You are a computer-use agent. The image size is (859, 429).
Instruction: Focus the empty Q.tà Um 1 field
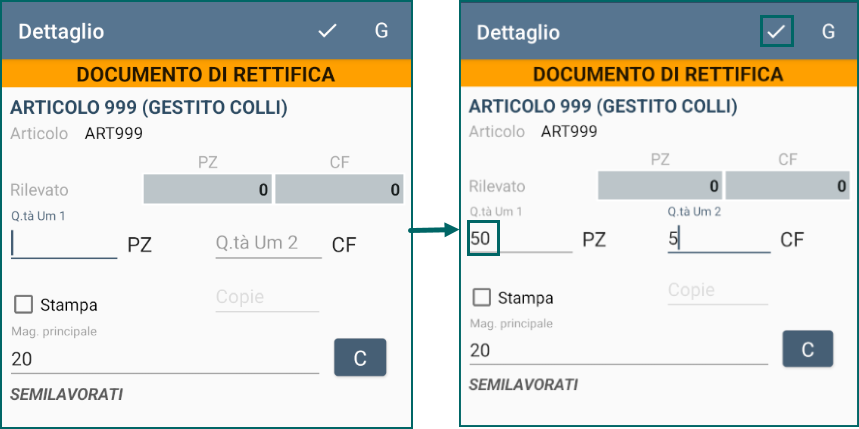coord(64,244)
